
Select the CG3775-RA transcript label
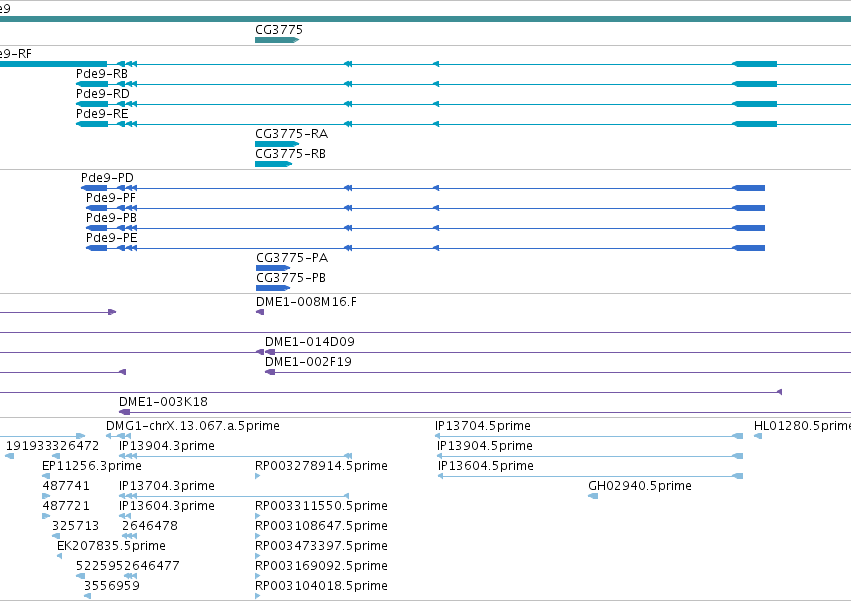point(291,134)
